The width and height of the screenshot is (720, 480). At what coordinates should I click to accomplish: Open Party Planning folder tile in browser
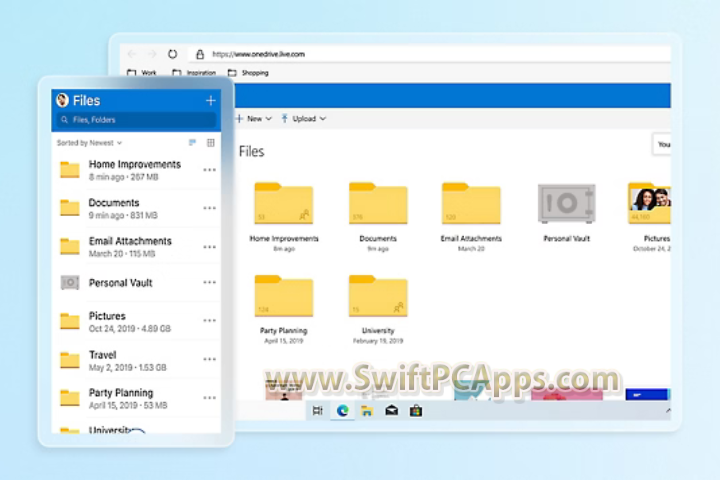[x=284, y=309]
